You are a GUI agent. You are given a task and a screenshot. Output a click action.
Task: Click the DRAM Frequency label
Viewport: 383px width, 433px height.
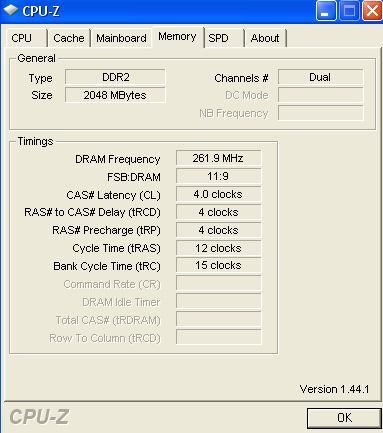tap(118, 159)
